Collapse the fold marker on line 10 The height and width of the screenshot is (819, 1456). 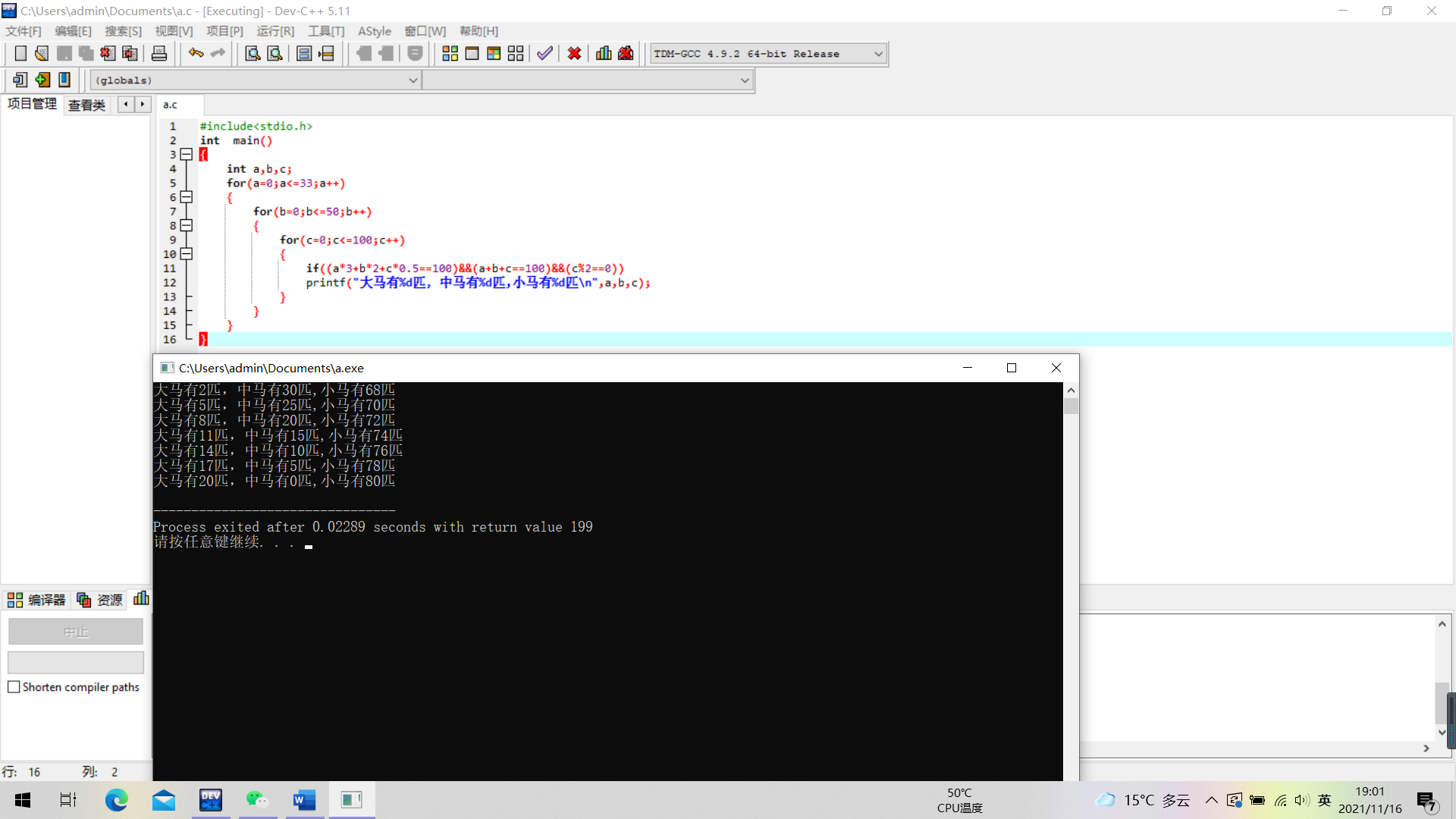click(187, 254)
